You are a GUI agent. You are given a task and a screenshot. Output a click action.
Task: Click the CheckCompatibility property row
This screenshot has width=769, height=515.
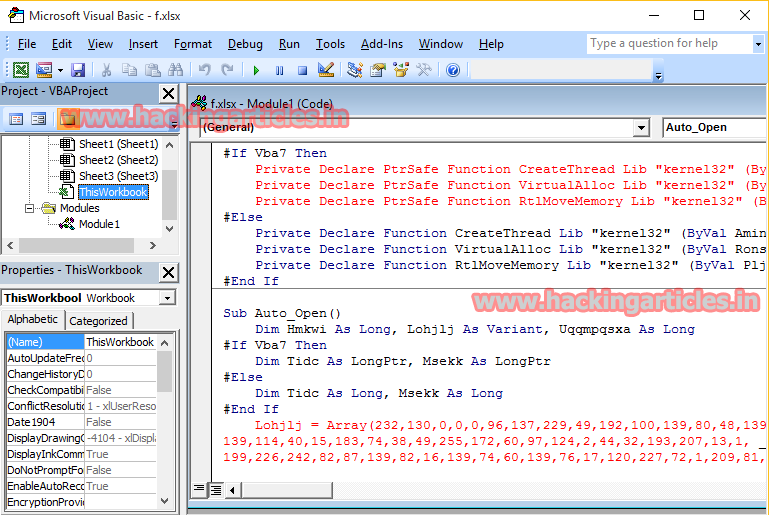pos(81,390)
